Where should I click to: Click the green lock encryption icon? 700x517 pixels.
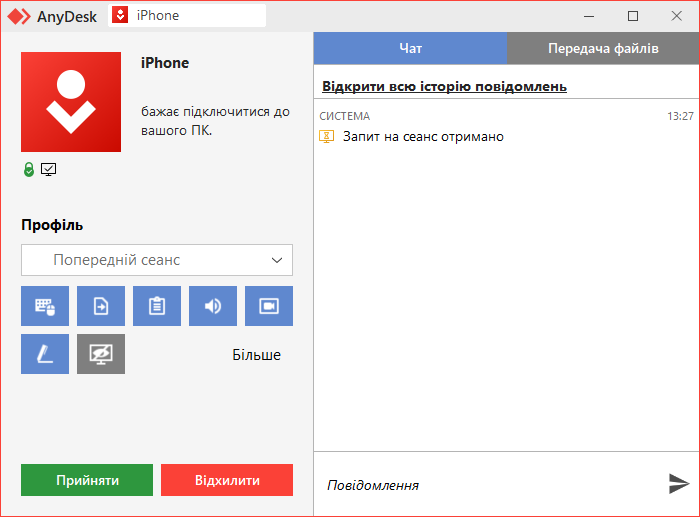pyautogui.click(x=29, y=170)
